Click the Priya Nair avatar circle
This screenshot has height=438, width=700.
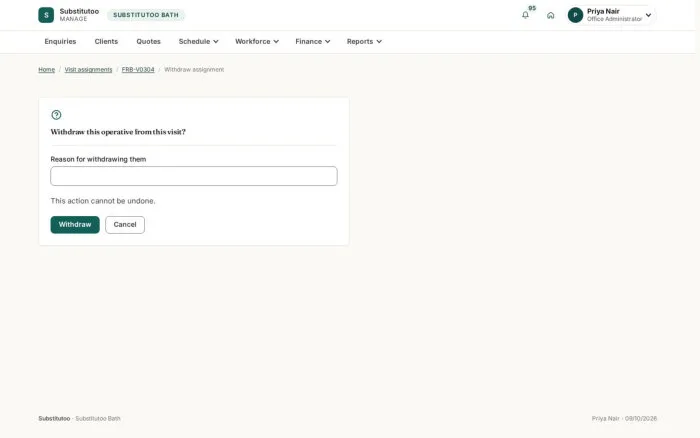pyautogui.click(x=575, y=15)
